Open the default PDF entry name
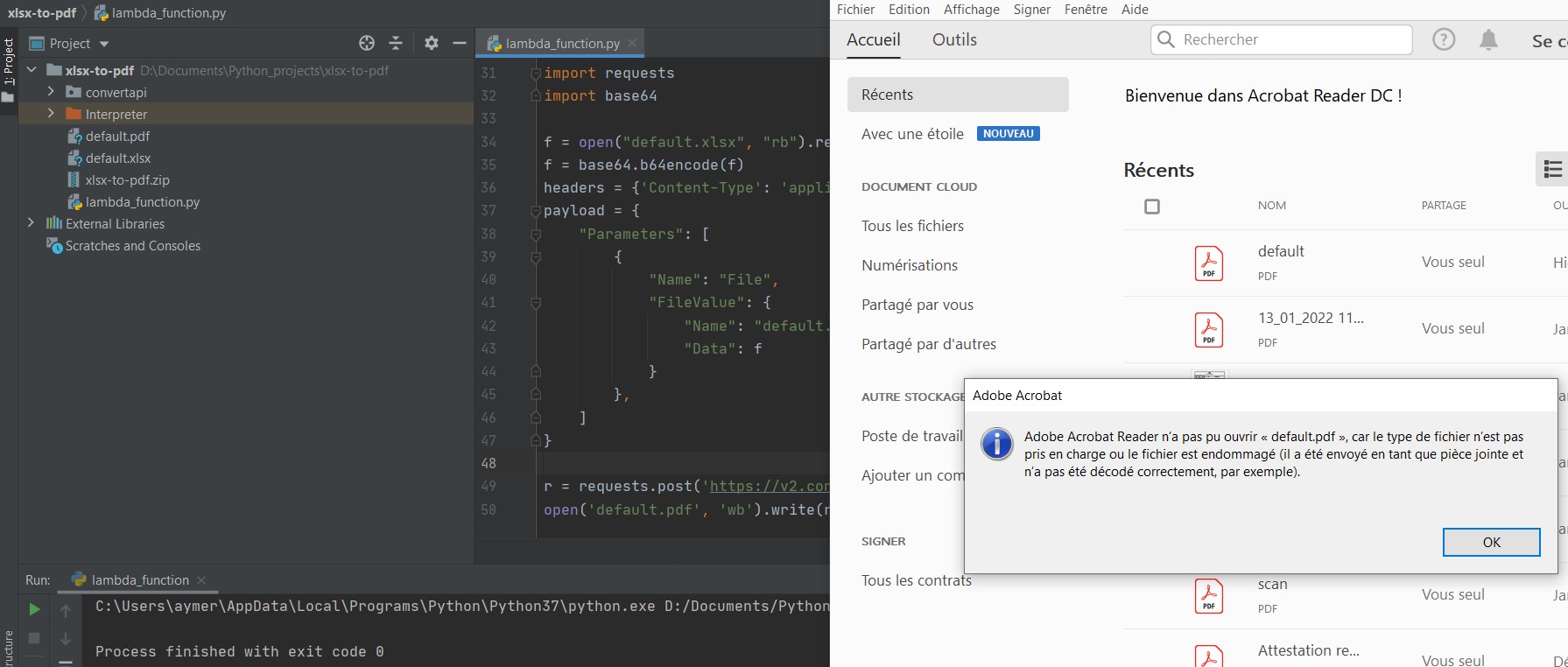The width and height of the screenshot is (1568, 667). click(x=1281, y=251)
